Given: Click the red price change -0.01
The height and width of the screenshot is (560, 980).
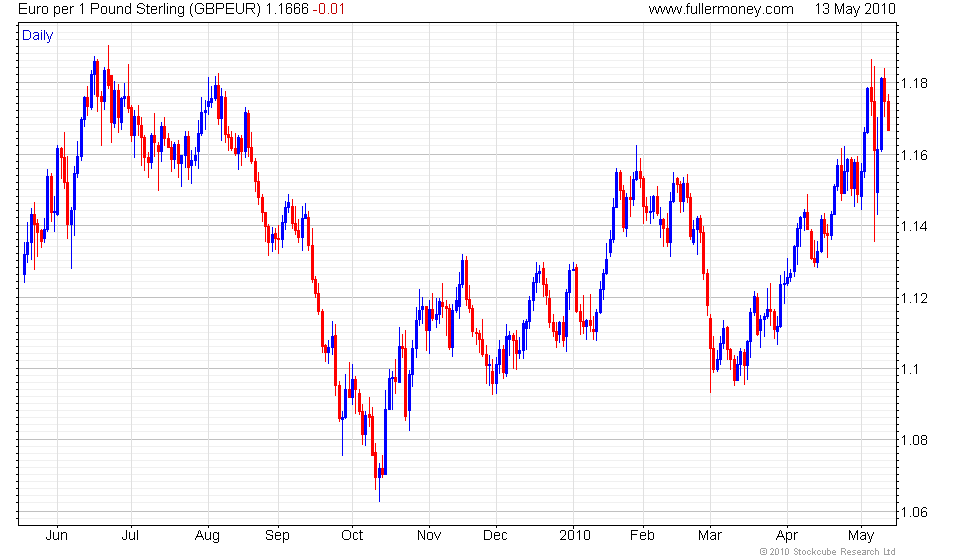Looking at the screenshot, I should tap(329, 9).
